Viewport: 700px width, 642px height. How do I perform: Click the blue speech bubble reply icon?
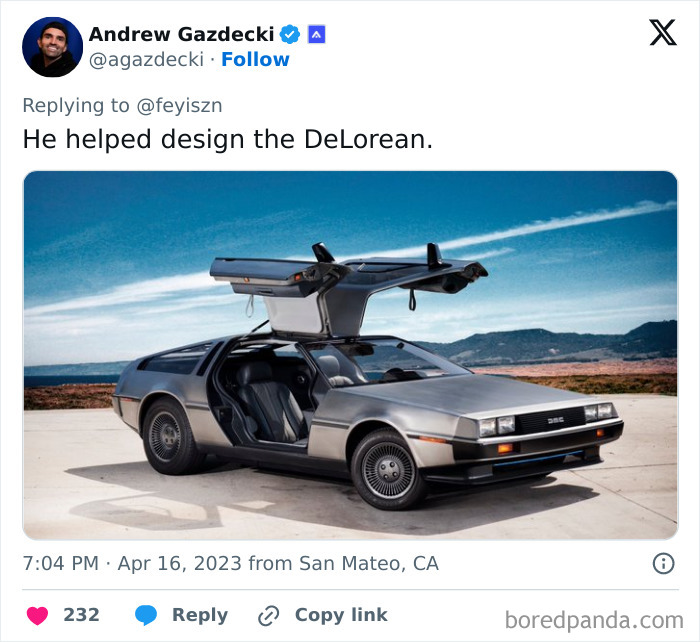point(146,615)
